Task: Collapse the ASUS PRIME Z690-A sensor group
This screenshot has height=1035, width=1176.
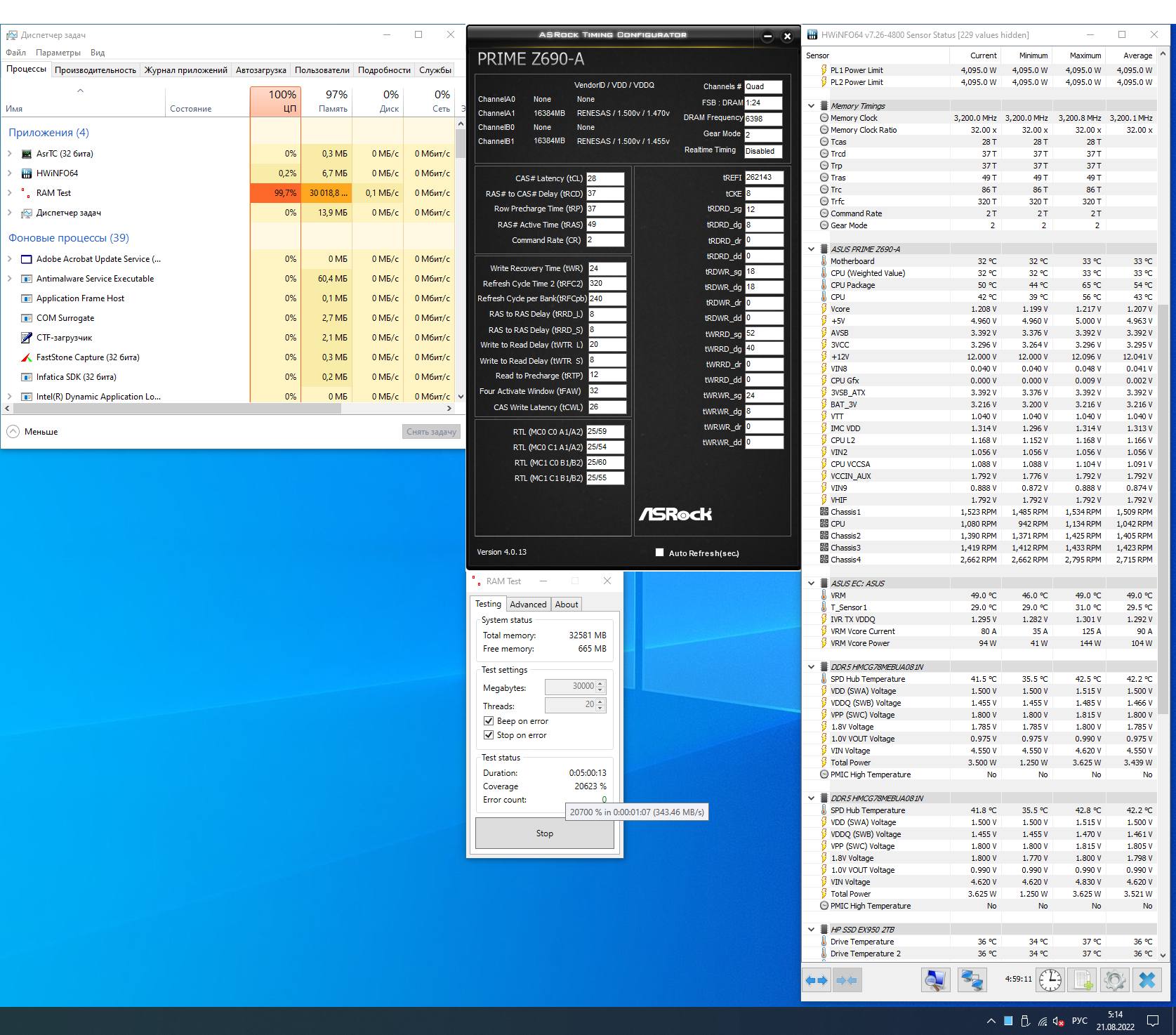Action: 811,249
